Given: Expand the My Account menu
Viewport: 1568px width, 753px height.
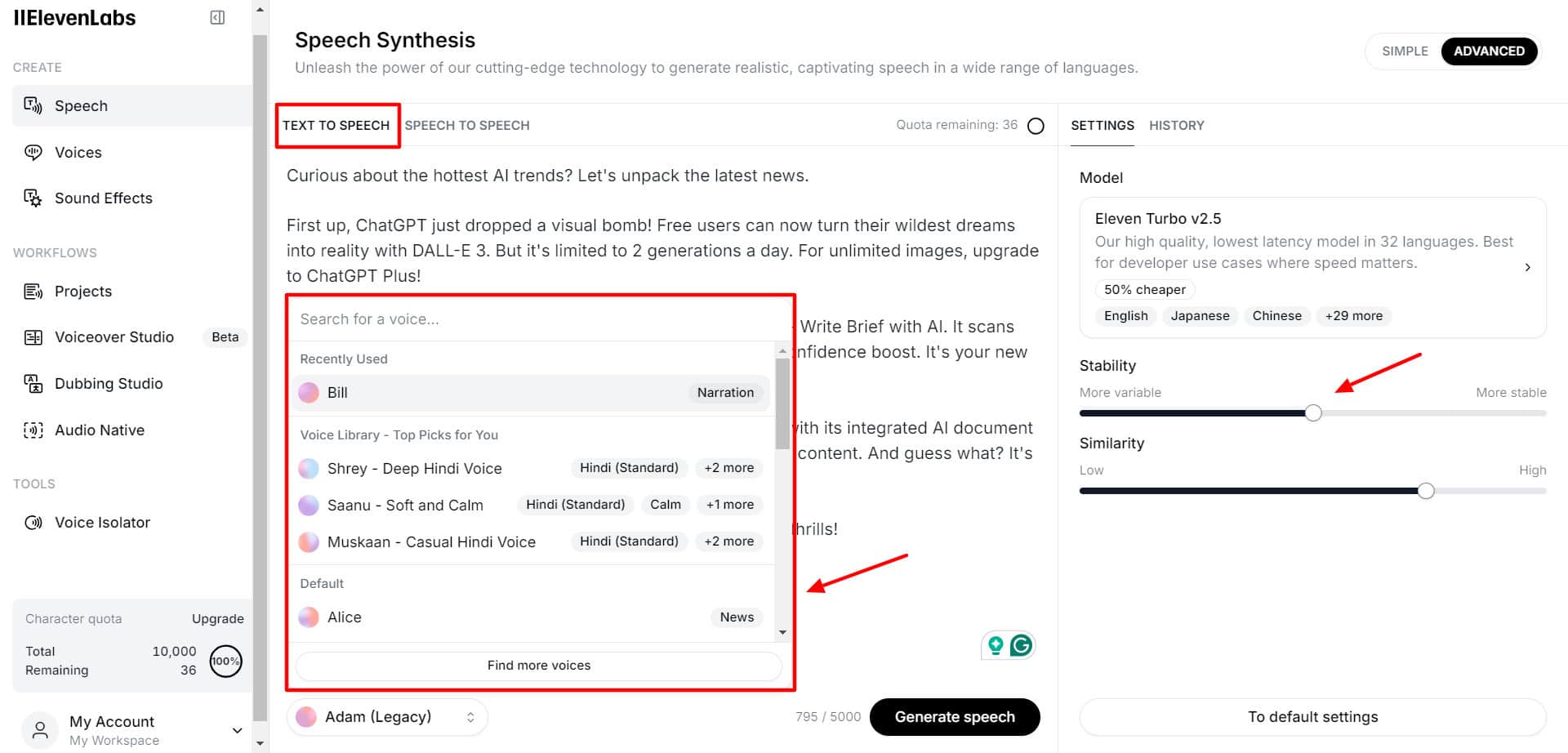Looking at the screenshot, I should [x=237, y=730].
